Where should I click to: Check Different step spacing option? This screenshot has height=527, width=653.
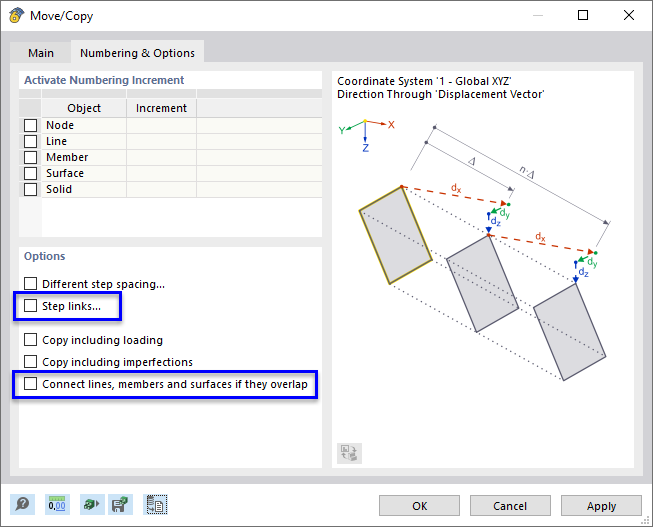[x=30, y=284]
